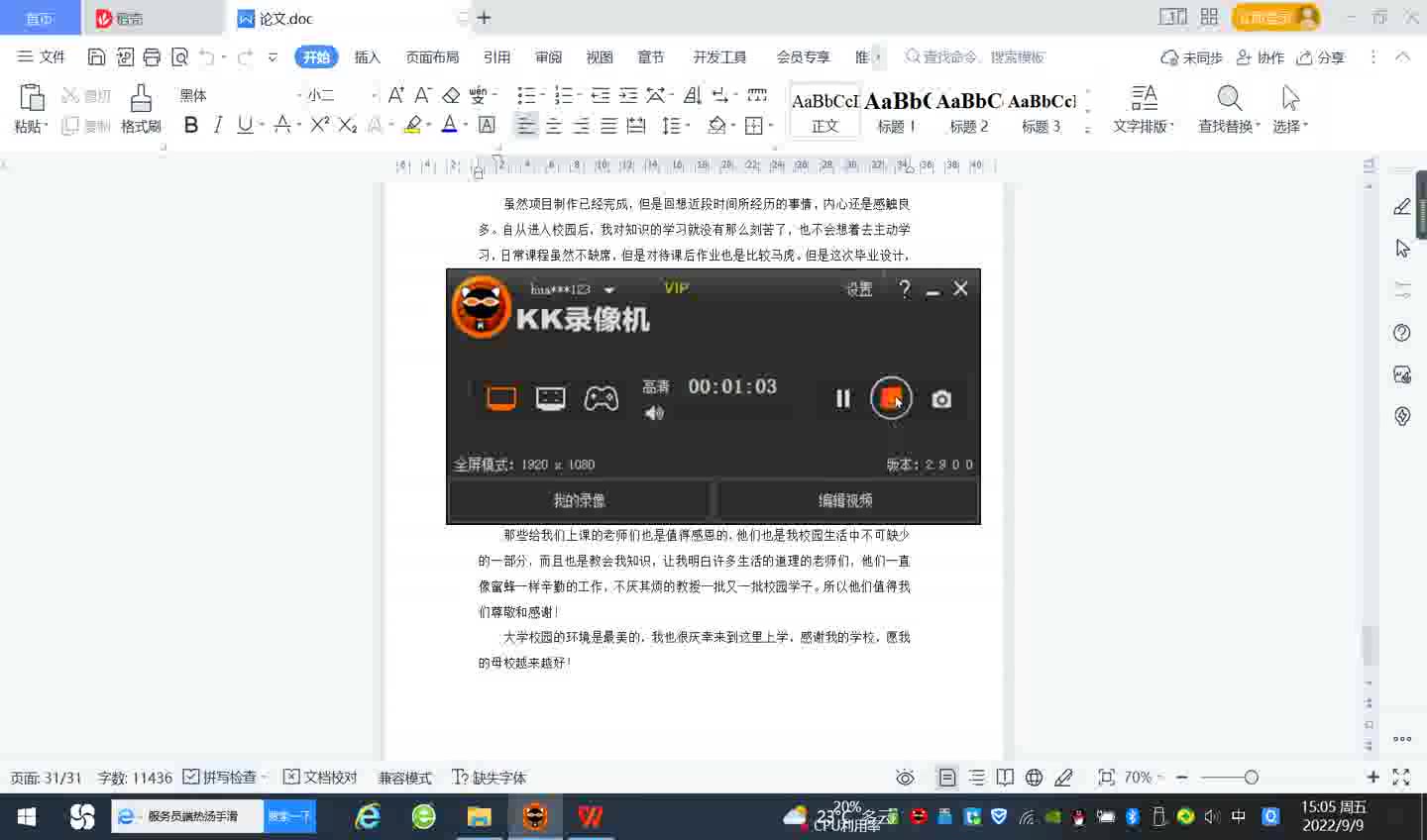Apply the yellow text highlight color
1427x840 pixels.
(413, 125)
